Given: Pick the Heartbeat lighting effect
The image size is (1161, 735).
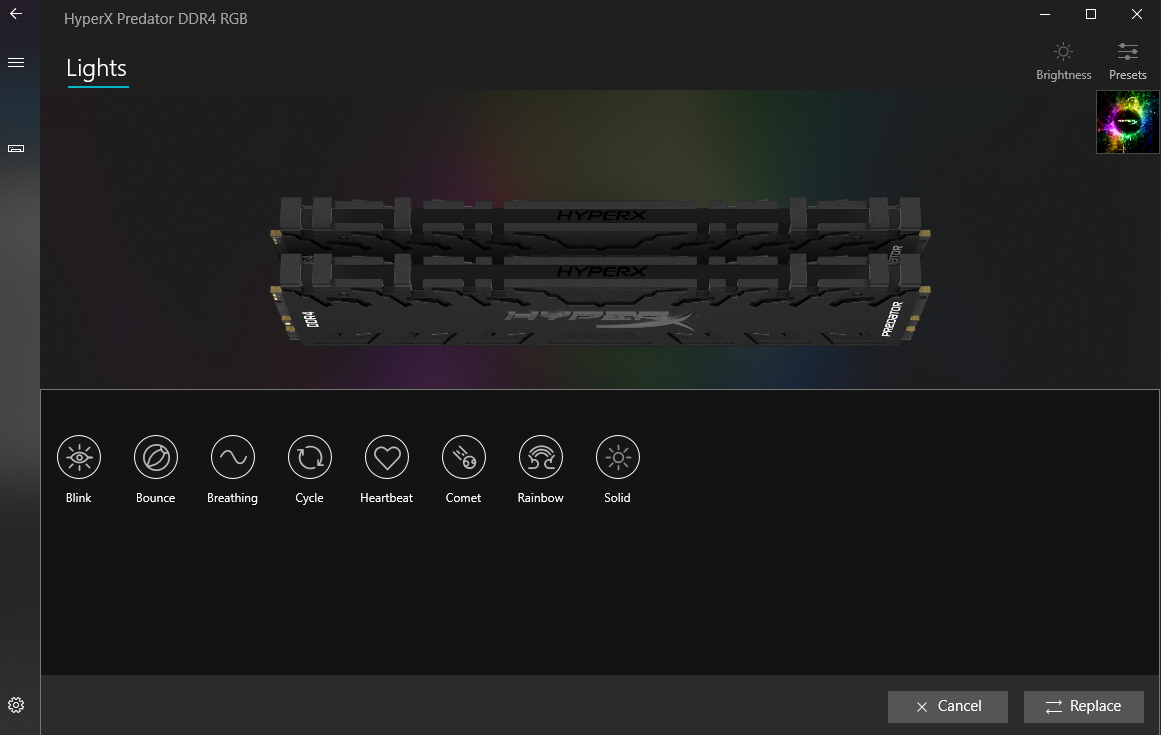Looking at the screenshot, I should click(387, 457).
